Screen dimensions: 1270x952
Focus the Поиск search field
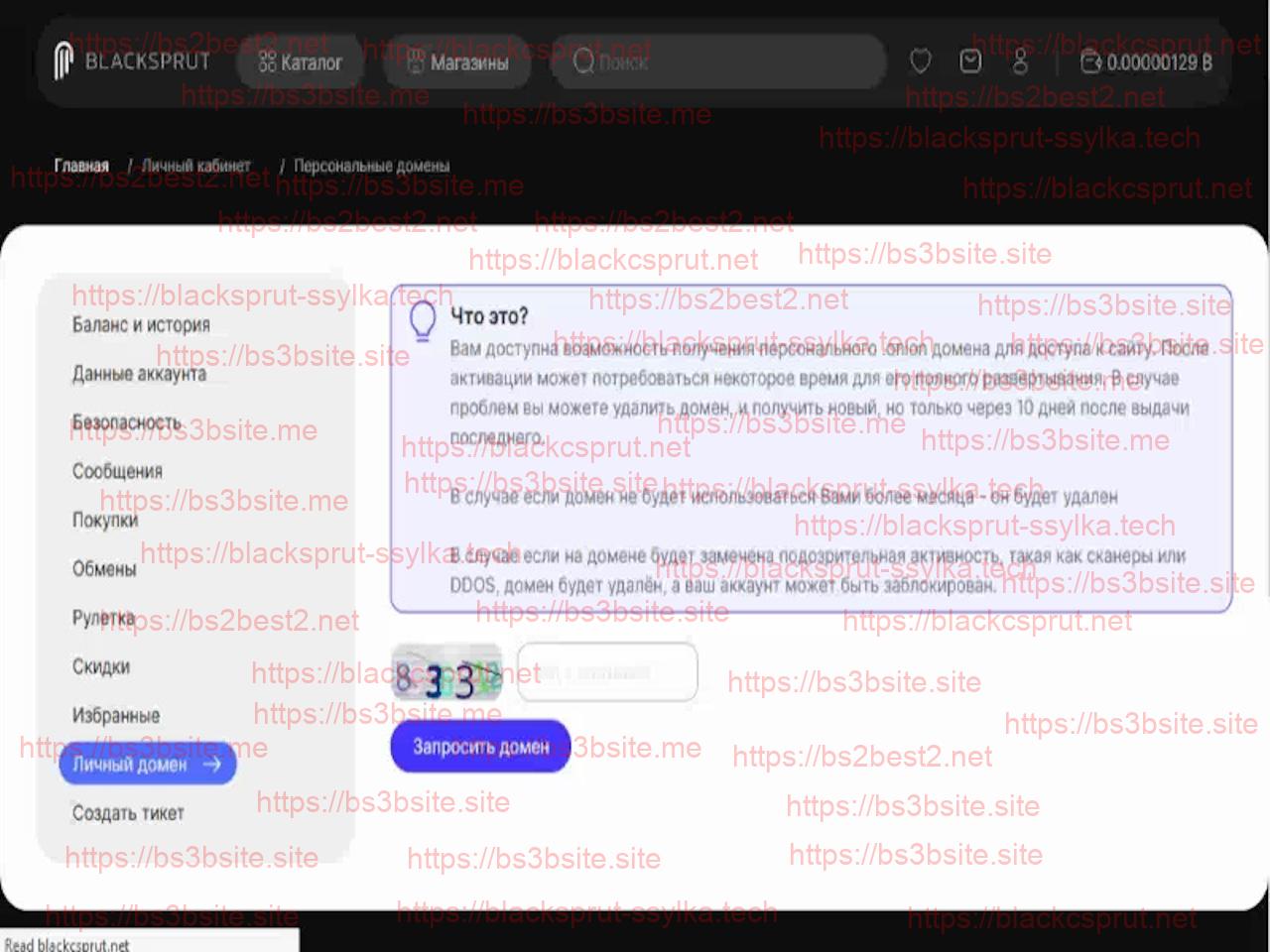click(x=718, y=62)
